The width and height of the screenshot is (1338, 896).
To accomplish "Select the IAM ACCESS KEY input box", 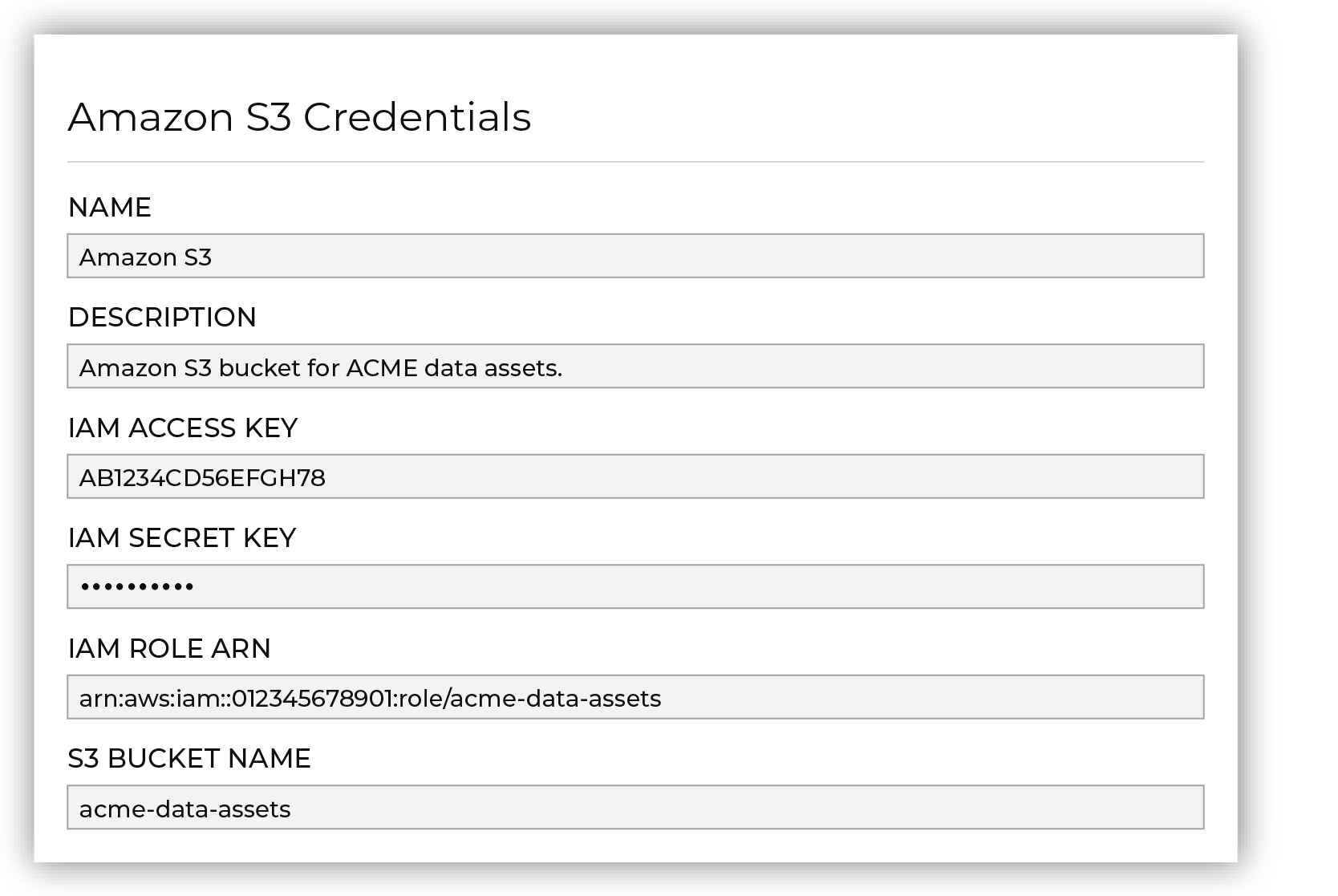I will point(635,476).
